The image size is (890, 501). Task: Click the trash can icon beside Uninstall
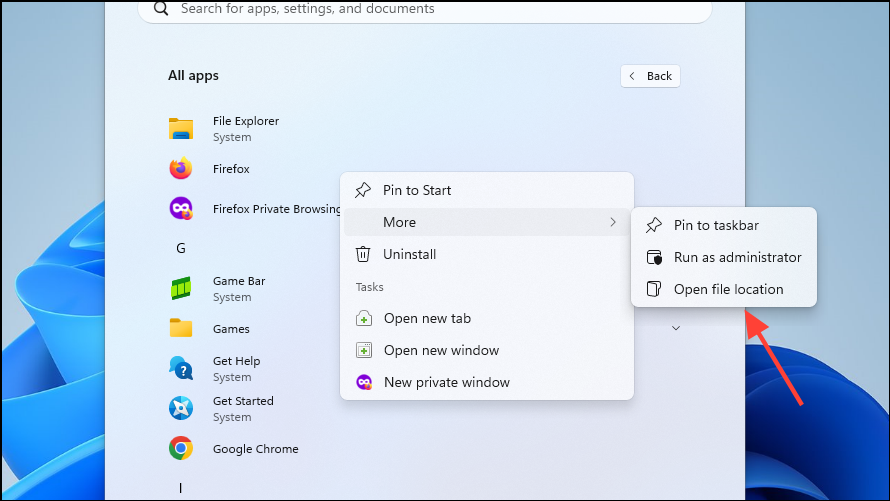point(363,254)
